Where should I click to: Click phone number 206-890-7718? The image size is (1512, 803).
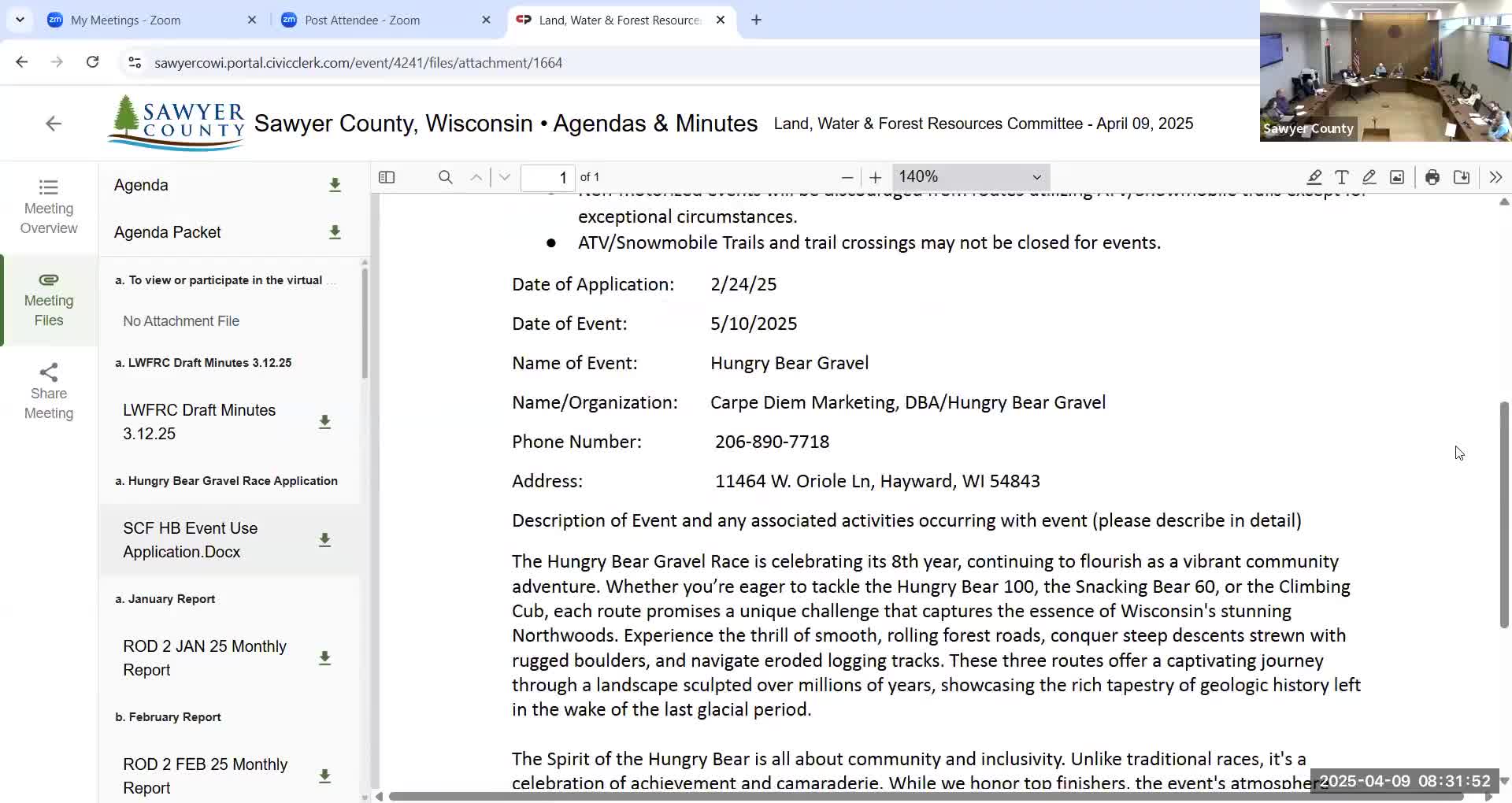[x=772, y=442]
